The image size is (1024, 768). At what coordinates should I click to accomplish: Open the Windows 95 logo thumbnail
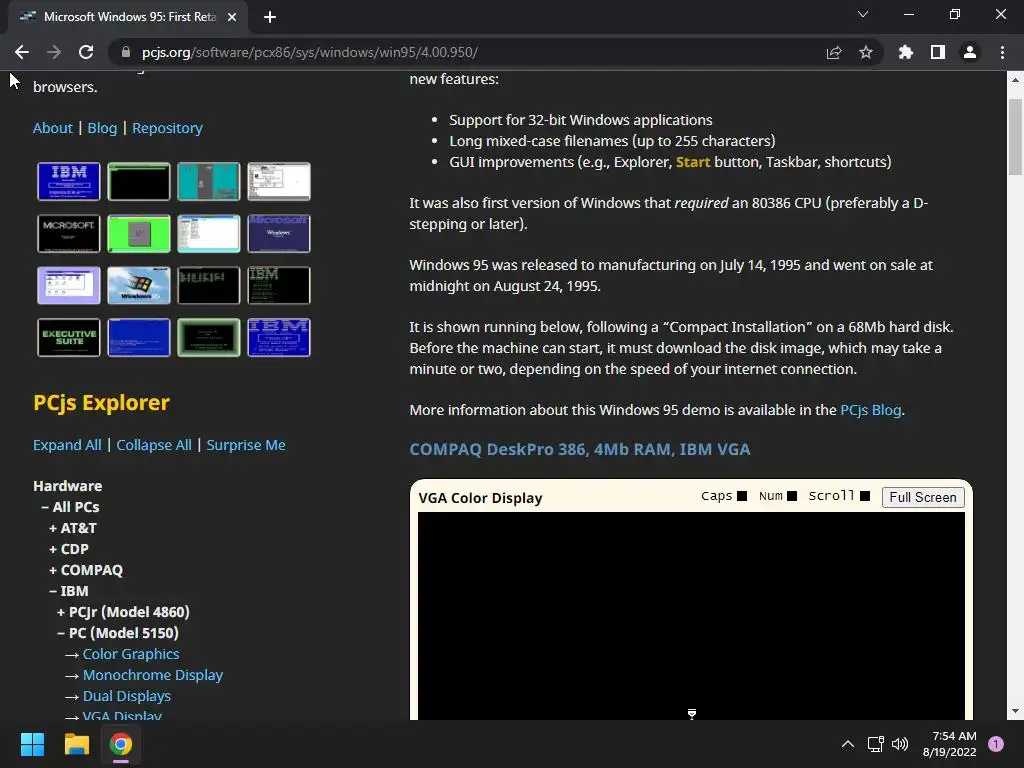[x=139, y=285]
